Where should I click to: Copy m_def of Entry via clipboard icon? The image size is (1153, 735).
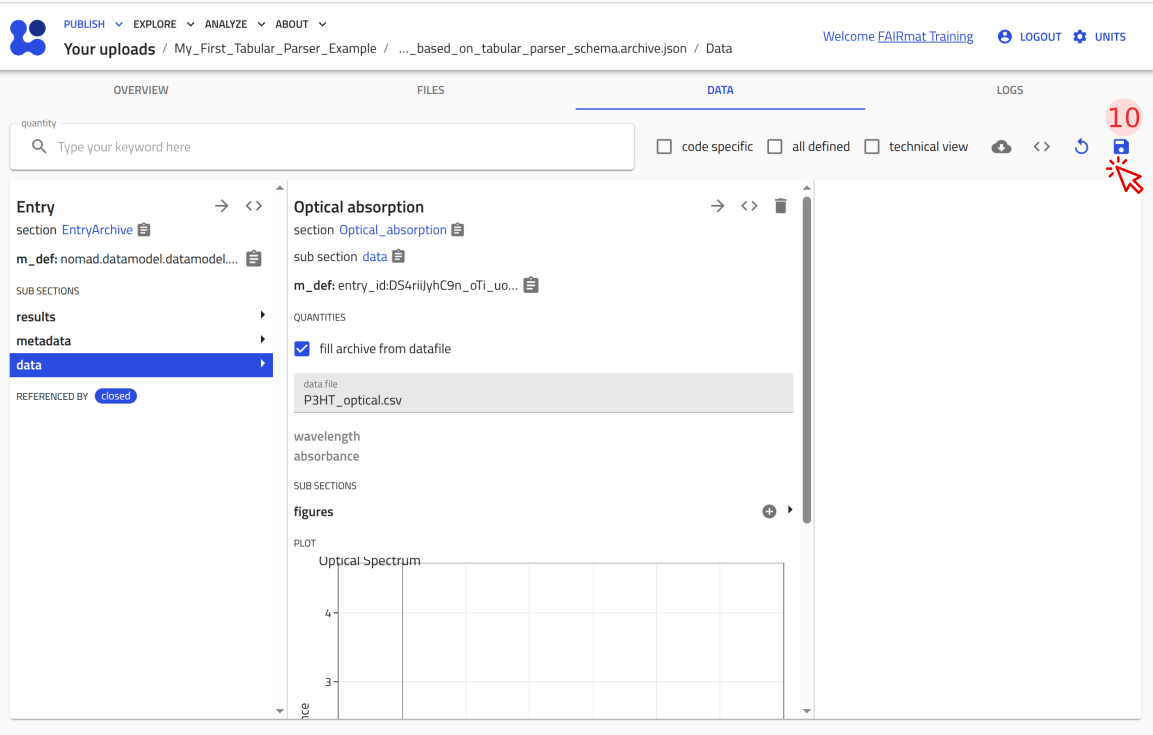tap(254, 259)
